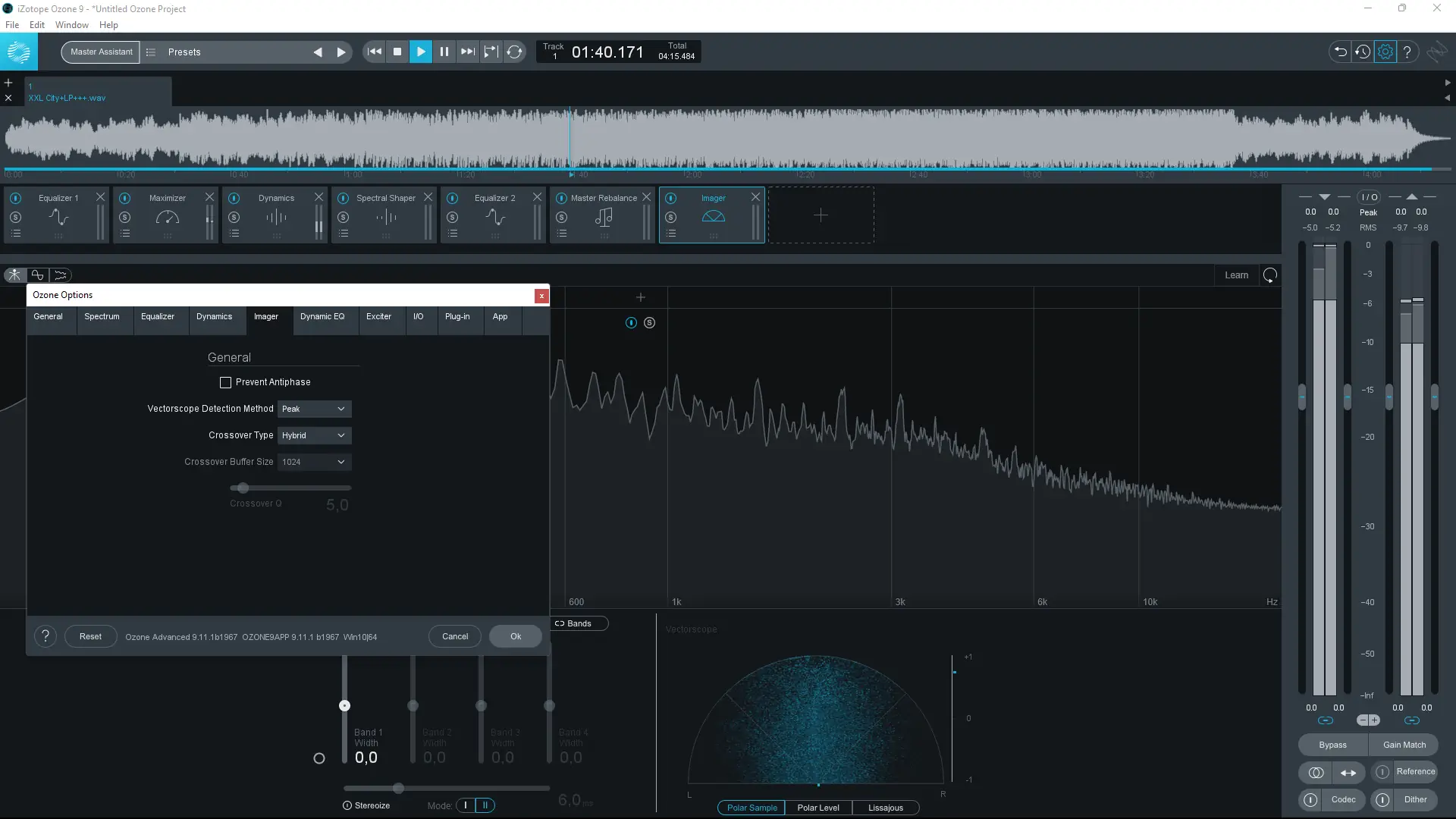Image resolution: width=1456 pixels, height=819 pixels.
Task: Switch to the Dynamic EQ tab
Action: pyautogui.click(x=323, y=316)
